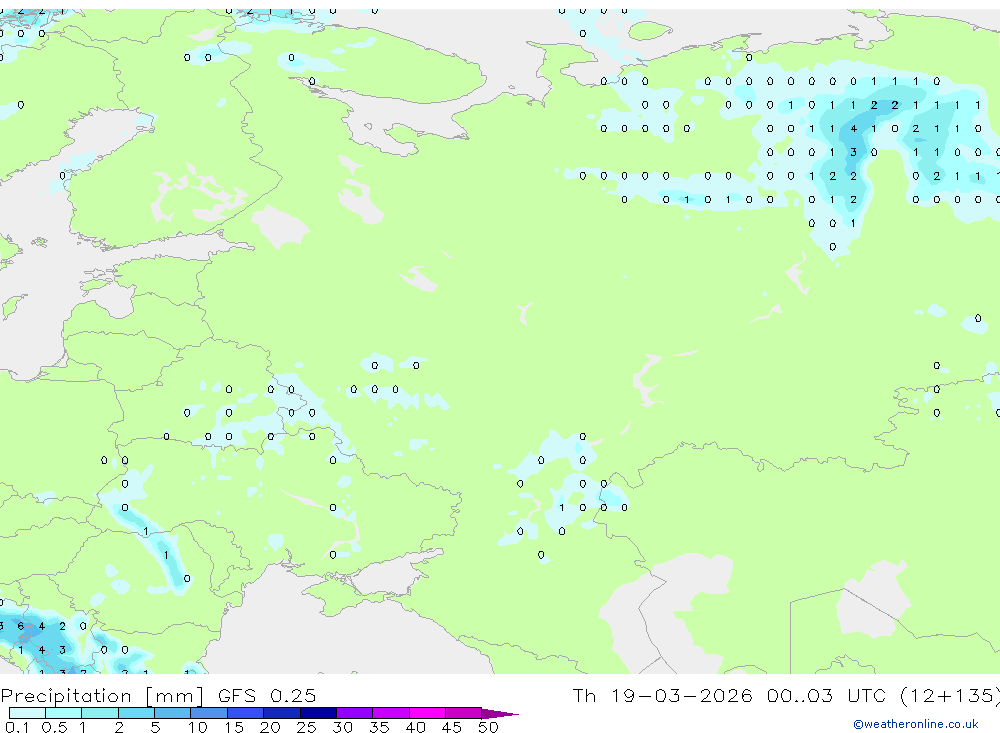The width and height of the screenshot is (1000, 733).
Task: Click the 10 to 15 mm legend swatch
Action: tap(209, 713)
